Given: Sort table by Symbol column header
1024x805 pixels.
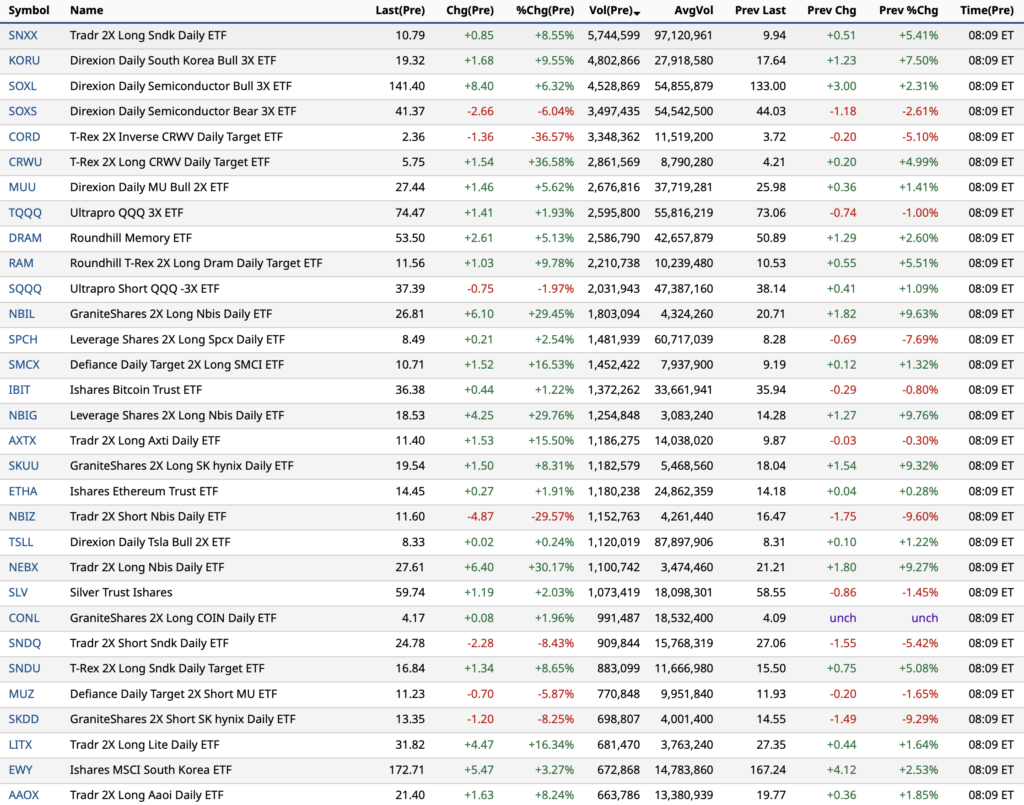Looking at the screenshot, I should coord(29,10).
